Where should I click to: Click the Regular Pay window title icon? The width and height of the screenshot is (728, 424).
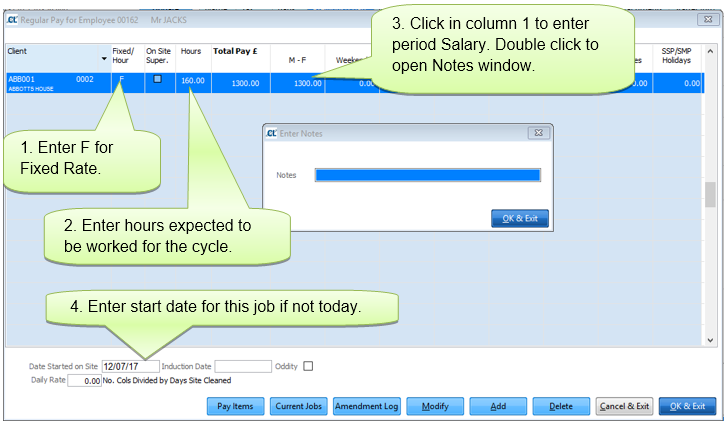click(x=13, y=20)
